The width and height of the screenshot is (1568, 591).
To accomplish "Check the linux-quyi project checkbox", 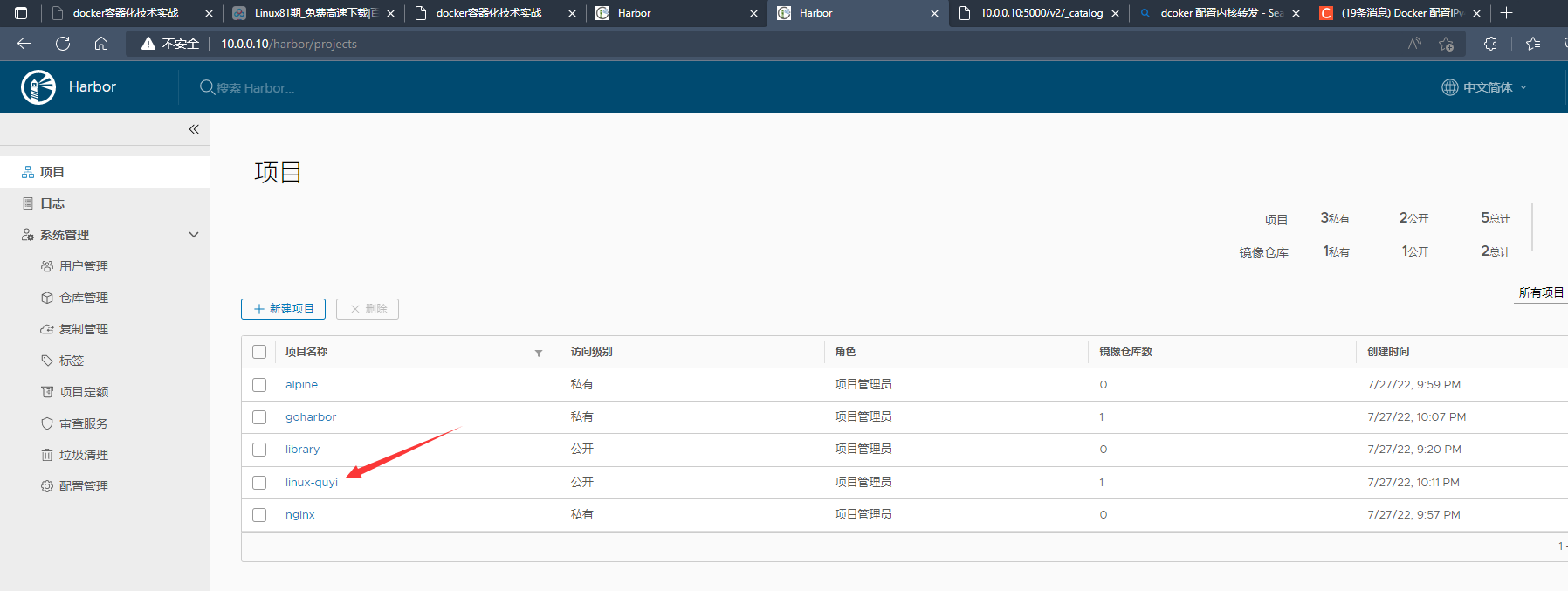I will [259, 483].
